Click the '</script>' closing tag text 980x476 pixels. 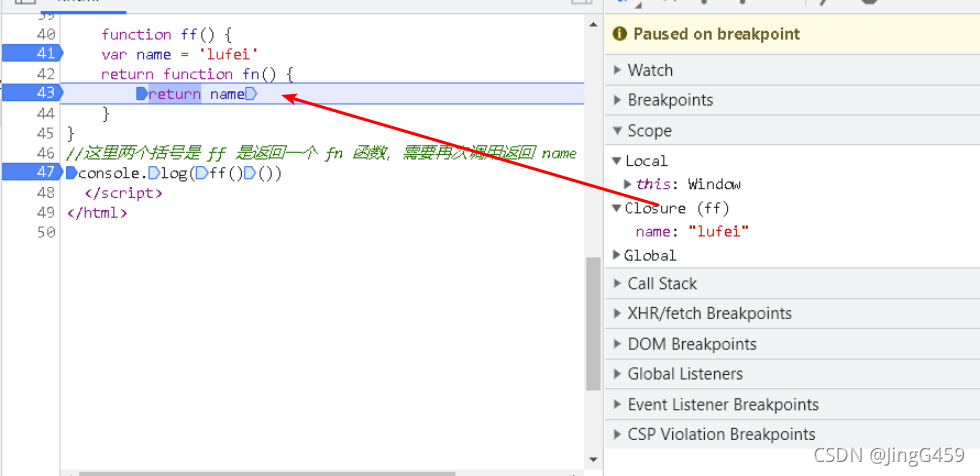pyautogui.click(x=124, y=193)
